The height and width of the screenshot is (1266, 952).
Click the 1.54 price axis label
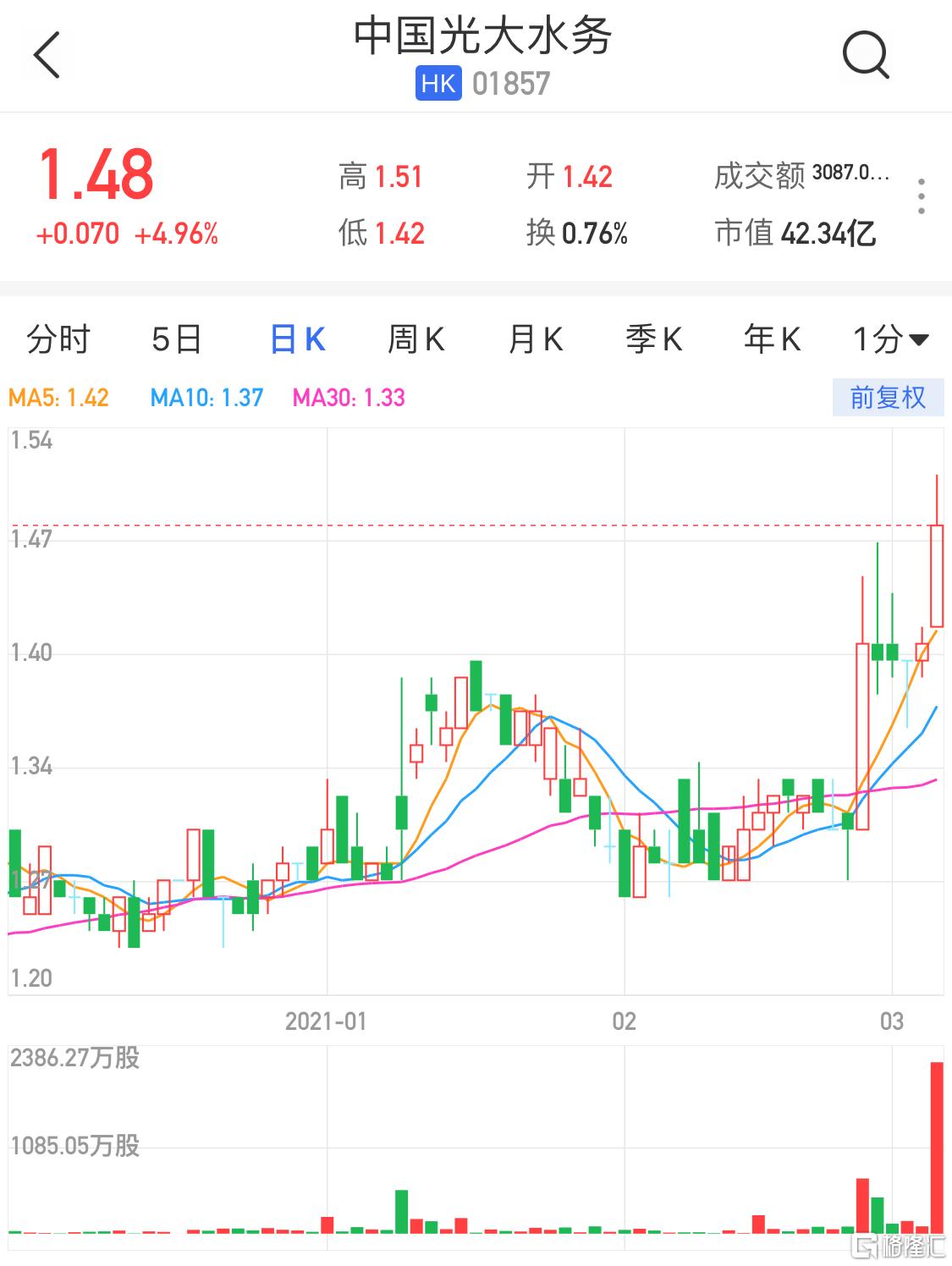coord(31,440)
